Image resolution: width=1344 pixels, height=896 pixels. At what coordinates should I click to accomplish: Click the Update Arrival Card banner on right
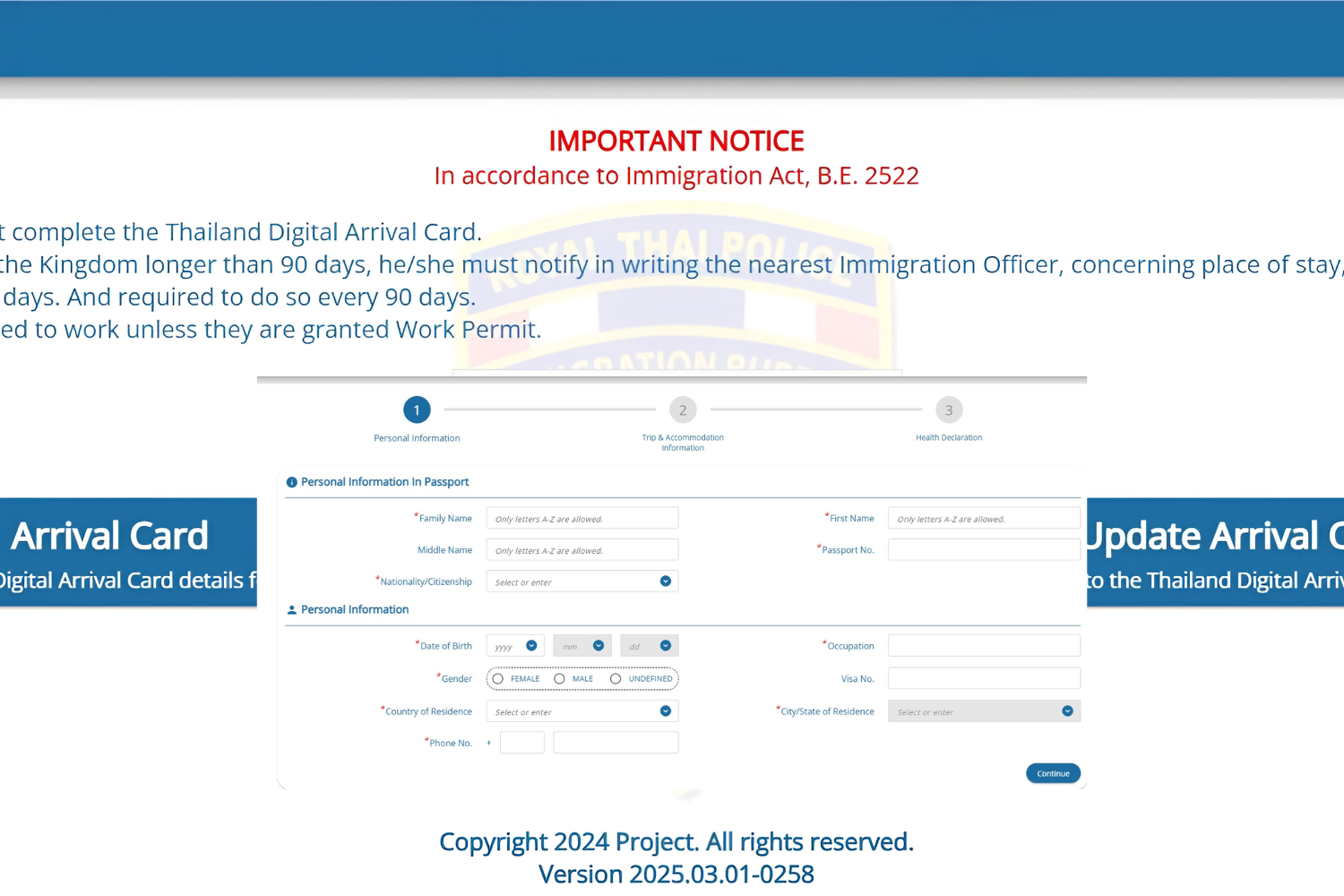(1215, 552)
